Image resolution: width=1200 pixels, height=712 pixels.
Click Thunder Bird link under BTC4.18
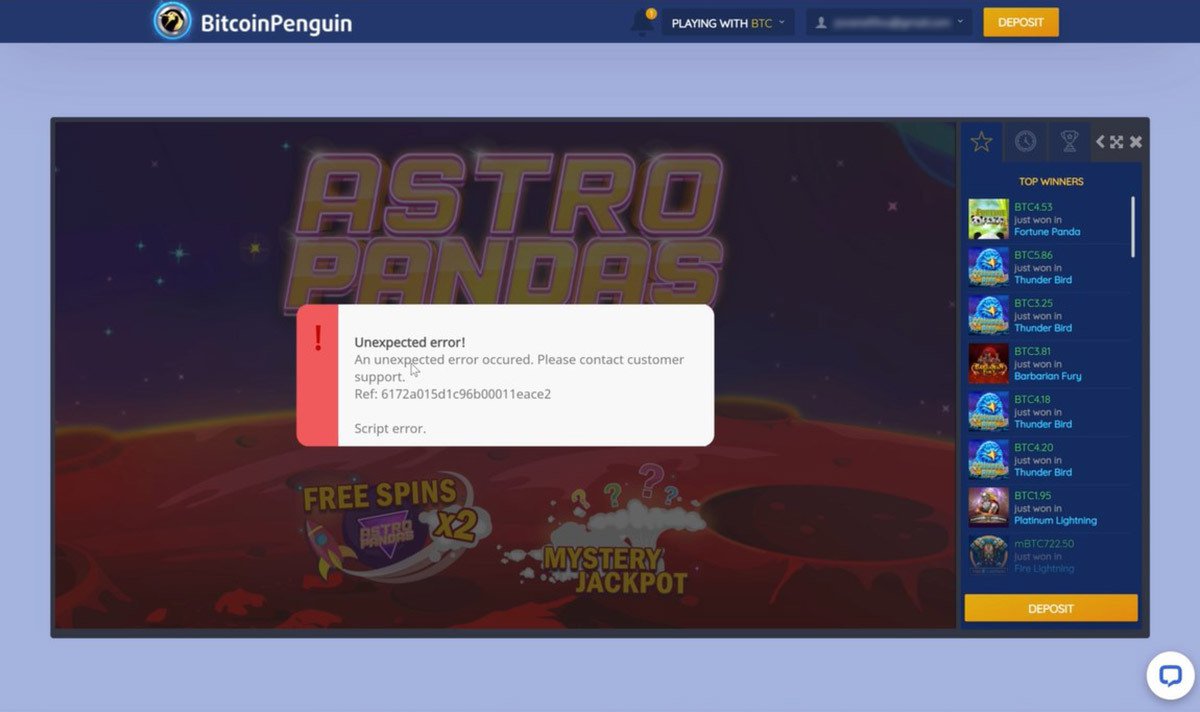click(x=1043, y=424)
